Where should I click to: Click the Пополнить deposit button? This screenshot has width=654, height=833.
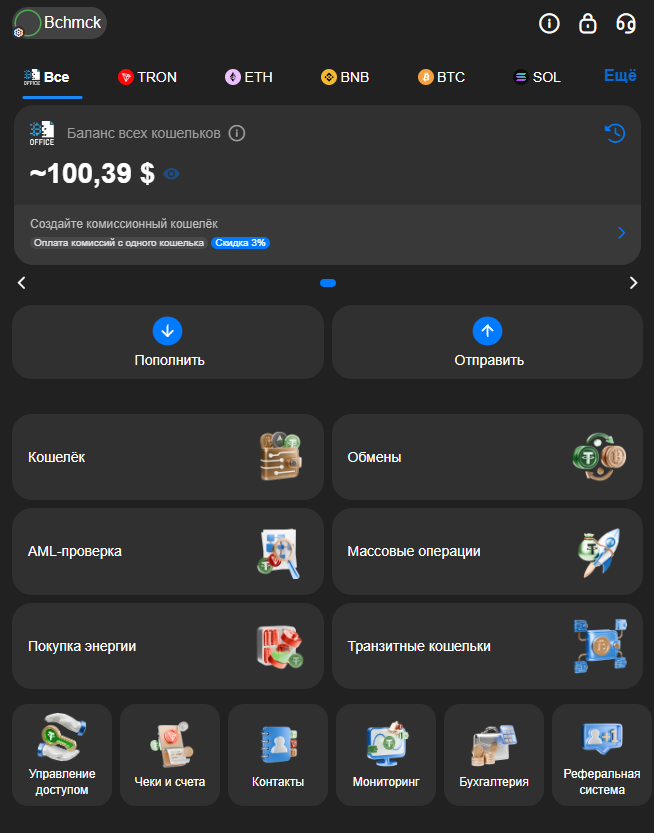tap(168, 342)
